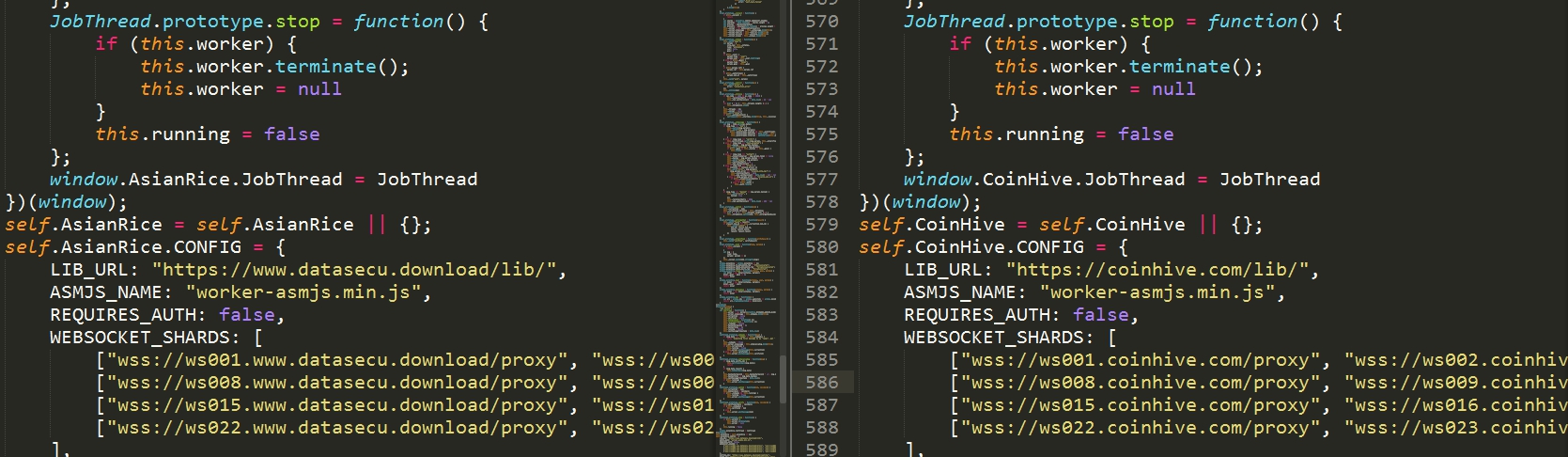
Task: Click window.AsianRice.JobThread assignment text
Action: tap(263, 180)
